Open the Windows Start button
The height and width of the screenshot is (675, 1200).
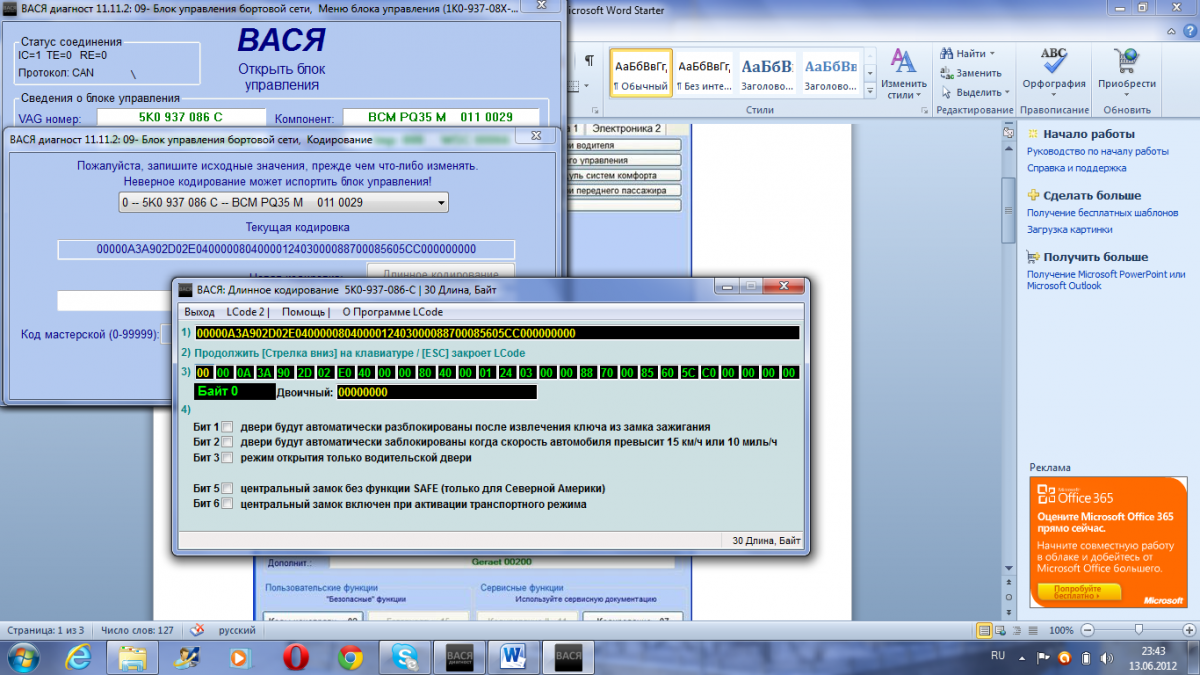[x=24, y=657]
